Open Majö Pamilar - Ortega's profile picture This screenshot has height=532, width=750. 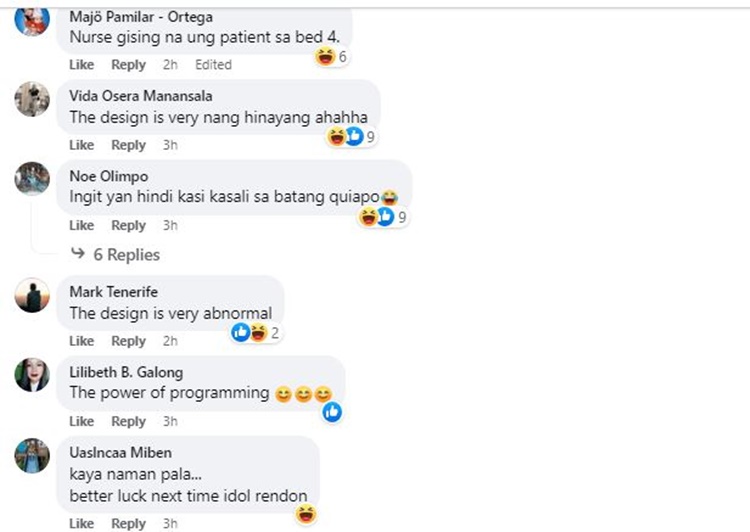32,22
